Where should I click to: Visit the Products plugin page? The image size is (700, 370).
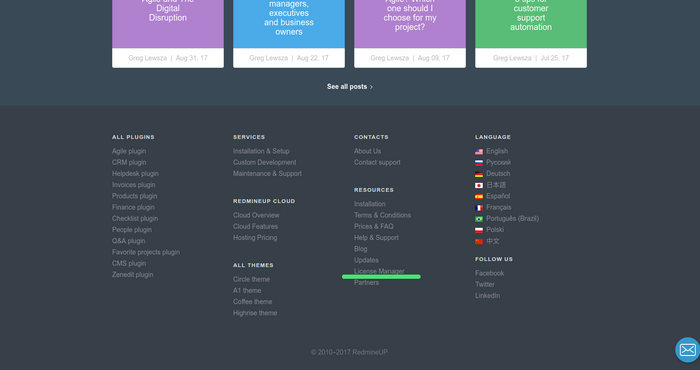point(134,196)
